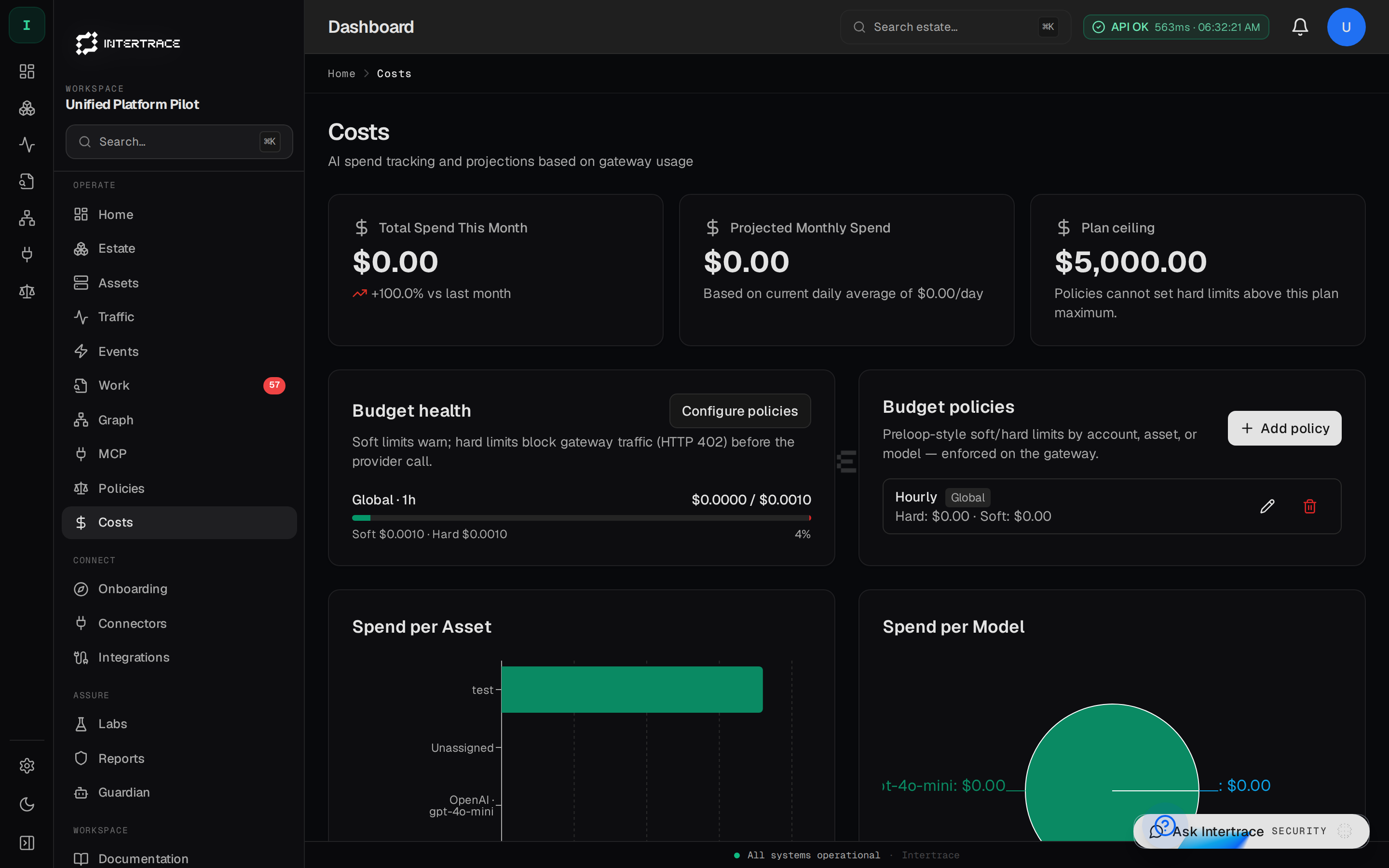This screenshot has width=1389, height=868.
Task: Click the Global 1h budget progress bar
Action: (x=582, y=518)
